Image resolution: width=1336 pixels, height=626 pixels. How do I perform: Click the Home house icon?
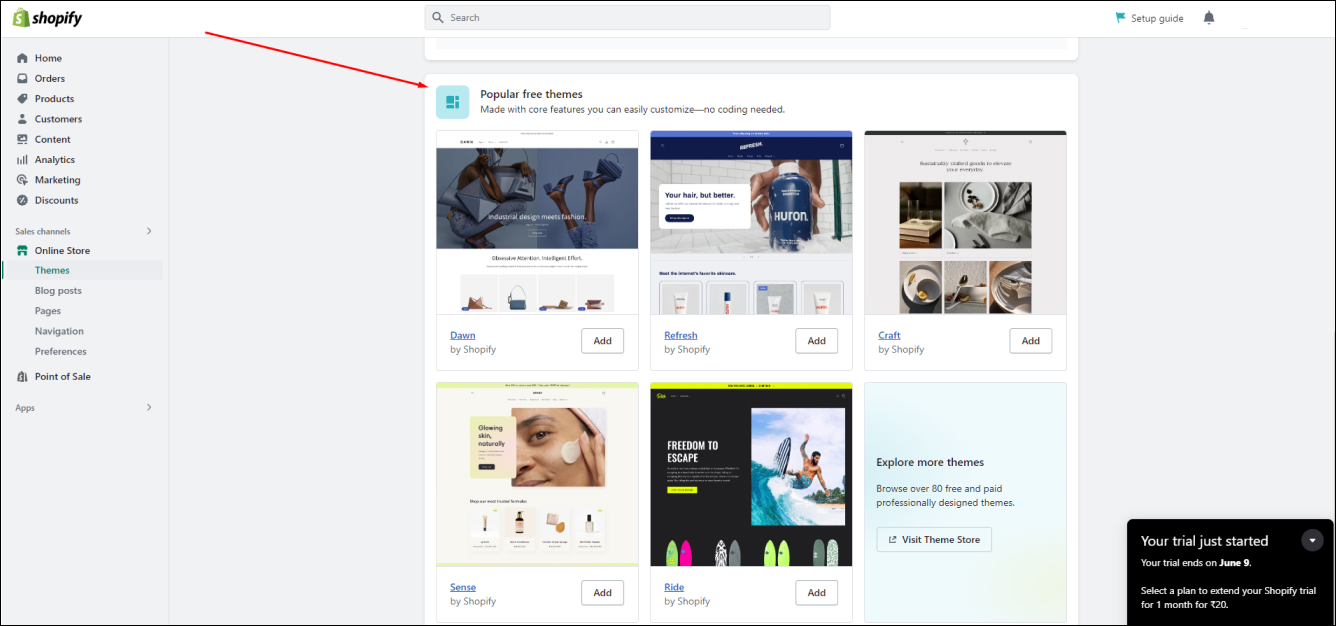coord(22,58)
